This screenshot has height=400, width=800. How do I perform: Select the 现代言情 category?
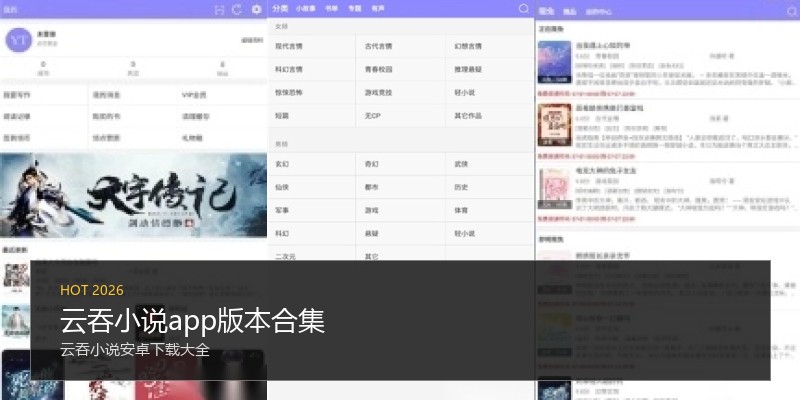[289, 46]
